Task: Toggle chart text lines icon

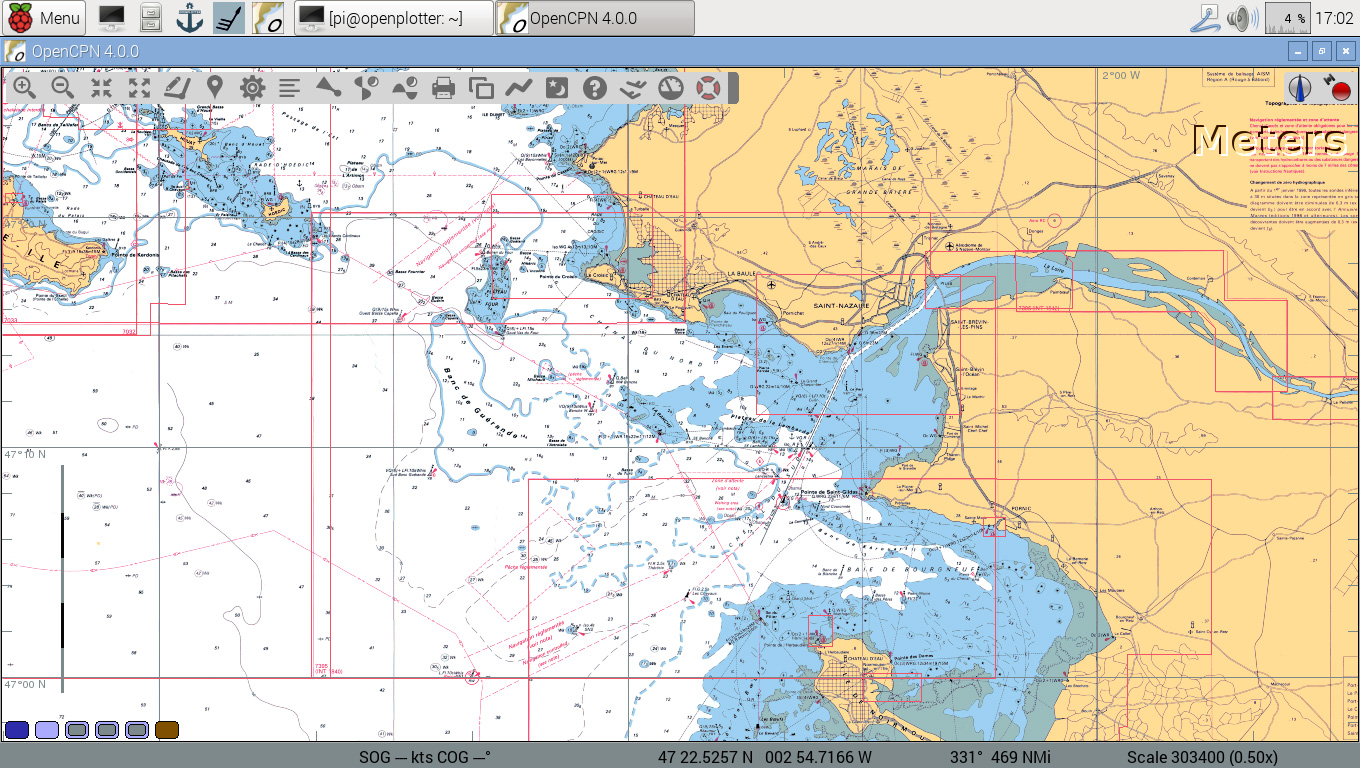Action: (x=290, y=88)
